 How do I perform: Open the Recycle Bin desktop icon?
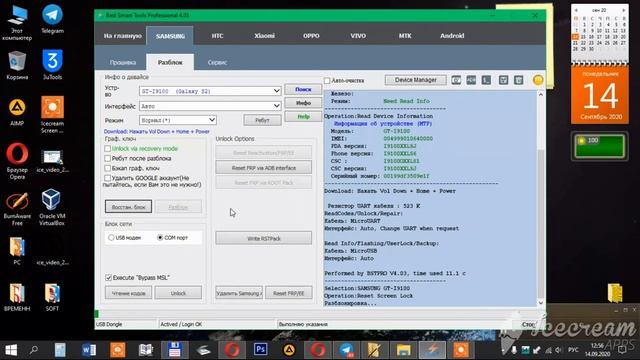(17, 64)
